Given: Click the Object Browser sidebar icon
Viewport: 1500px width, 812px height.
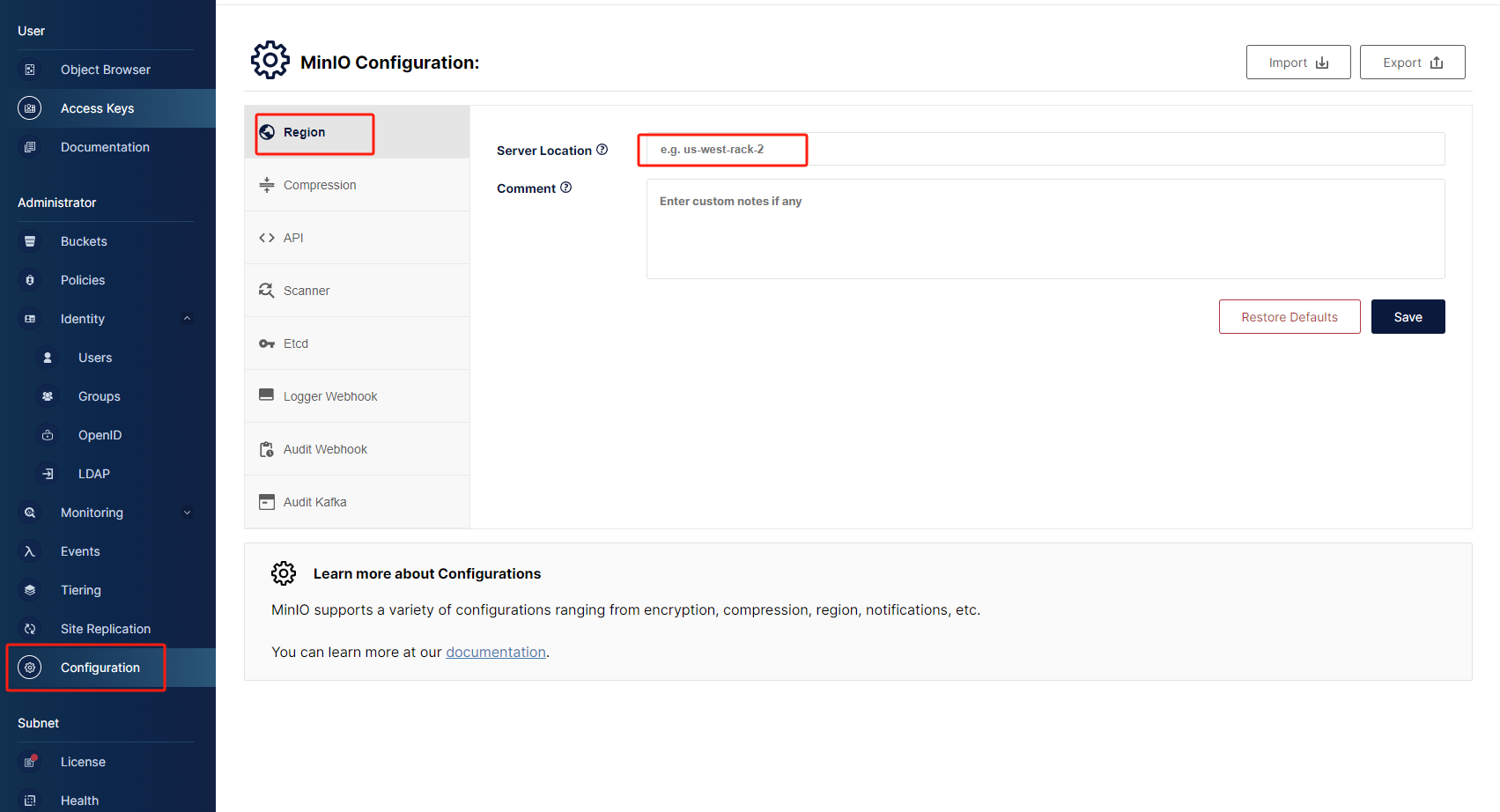Looking at the screenshot, I should 30,70.
